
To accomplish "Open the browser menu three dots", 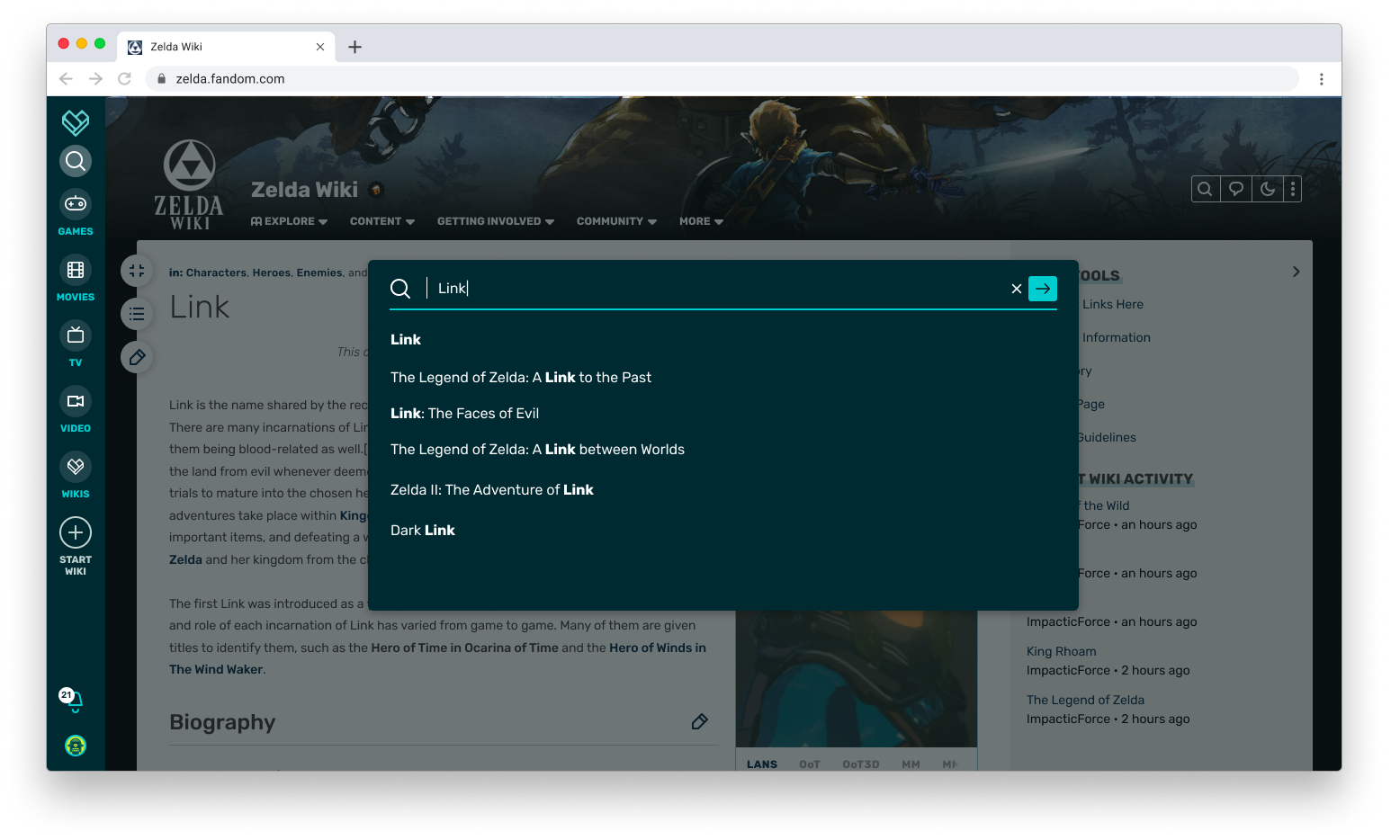I will coord(1321,79).
